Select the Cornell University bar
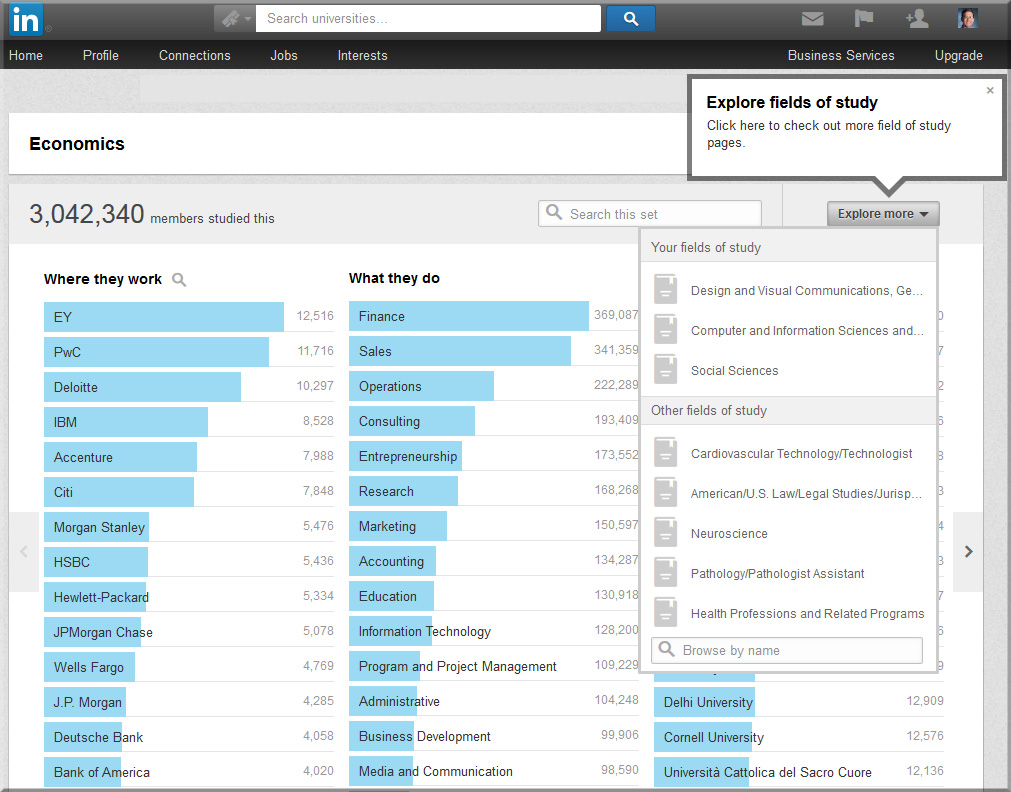The width and height of the screenshot is (1011, 792). (x=704, y=737)
